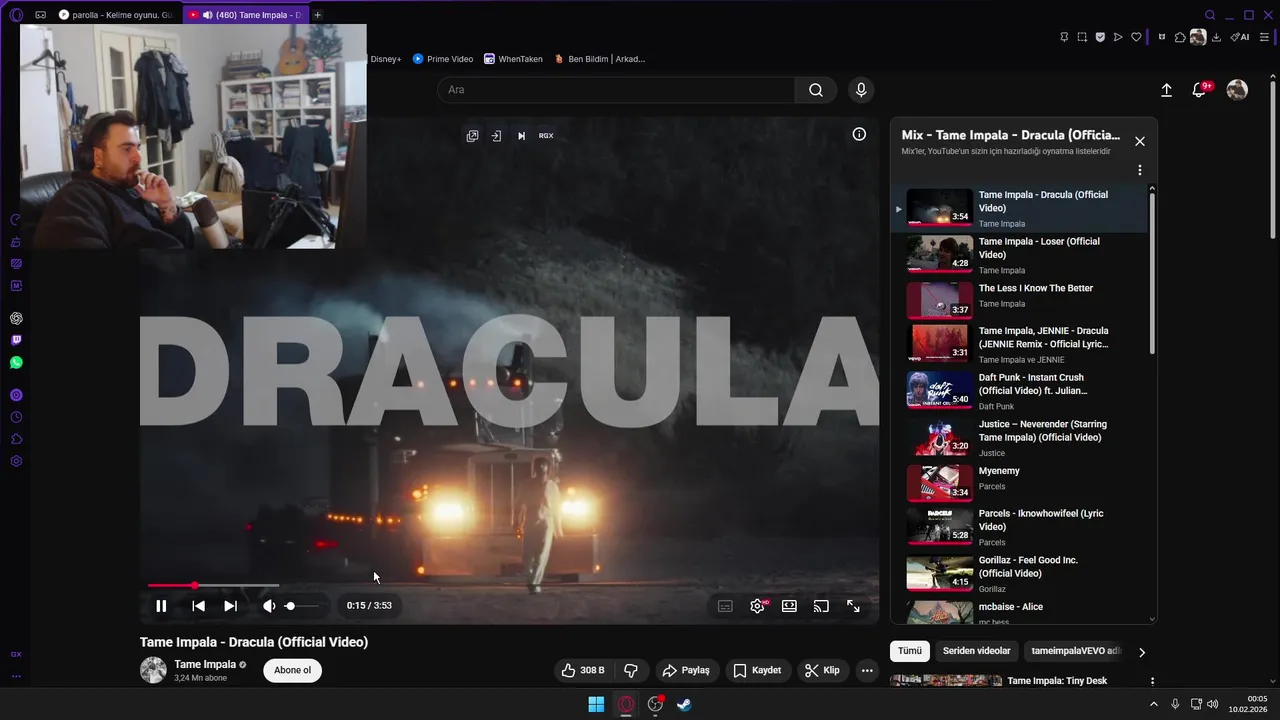
Task: Click the Abone ol subscribe button
Action: (x=293, y=670)
